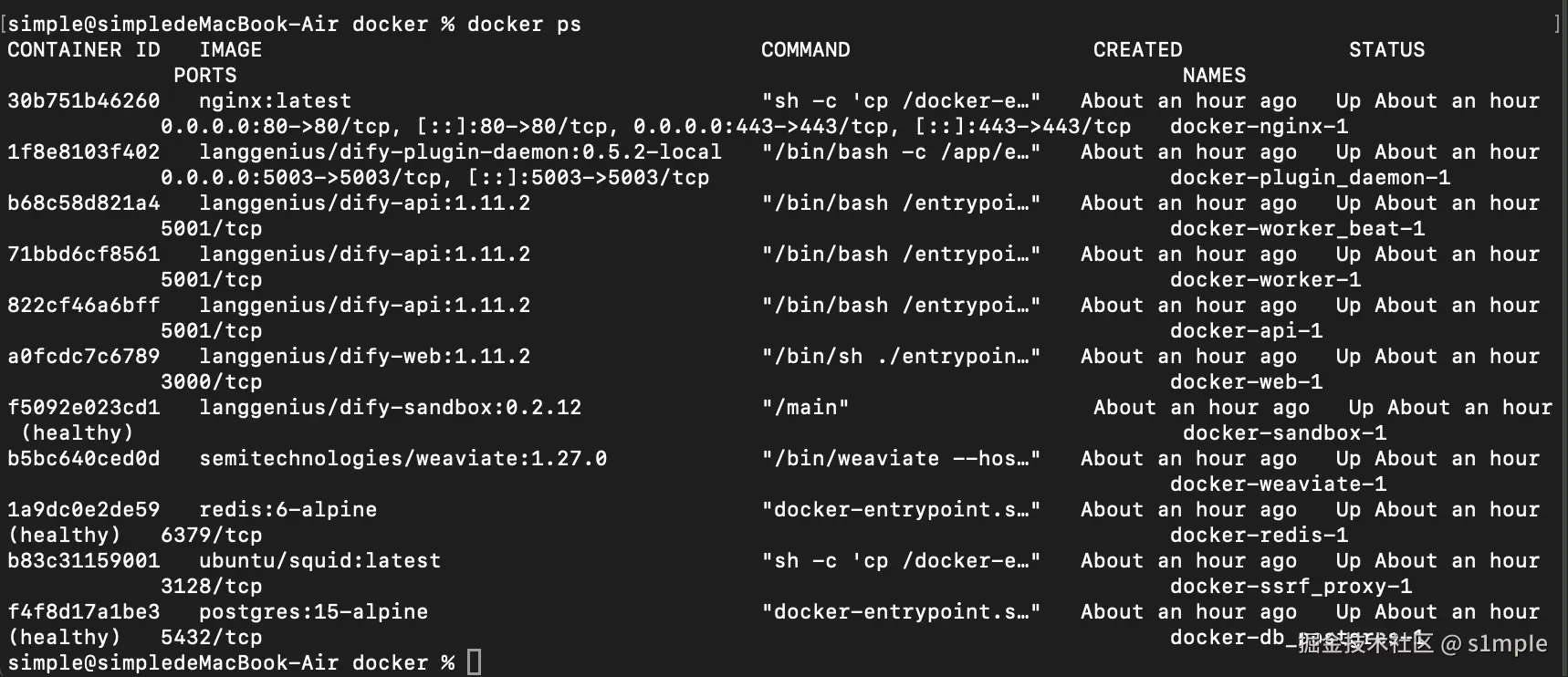Select container ID 30b751b46260
1568x677 pixels.
point(84,101)
